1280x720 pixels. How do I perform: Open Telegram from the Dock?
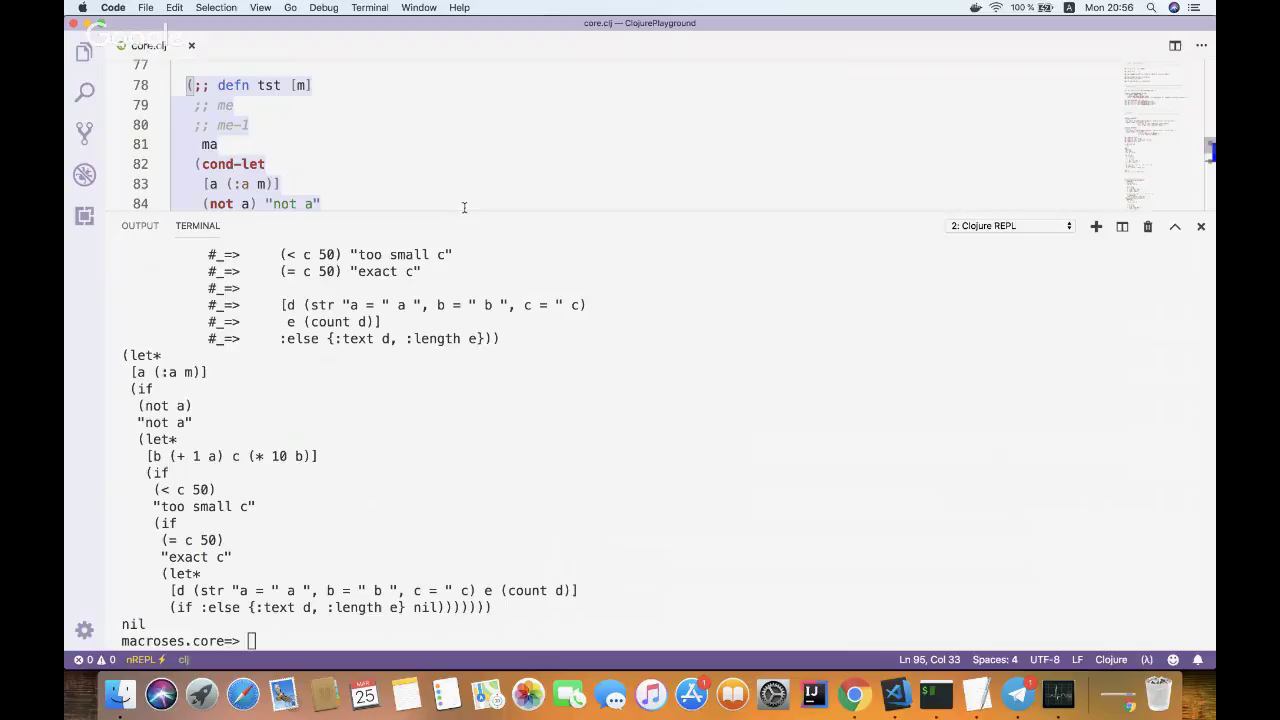point(1018,693)
